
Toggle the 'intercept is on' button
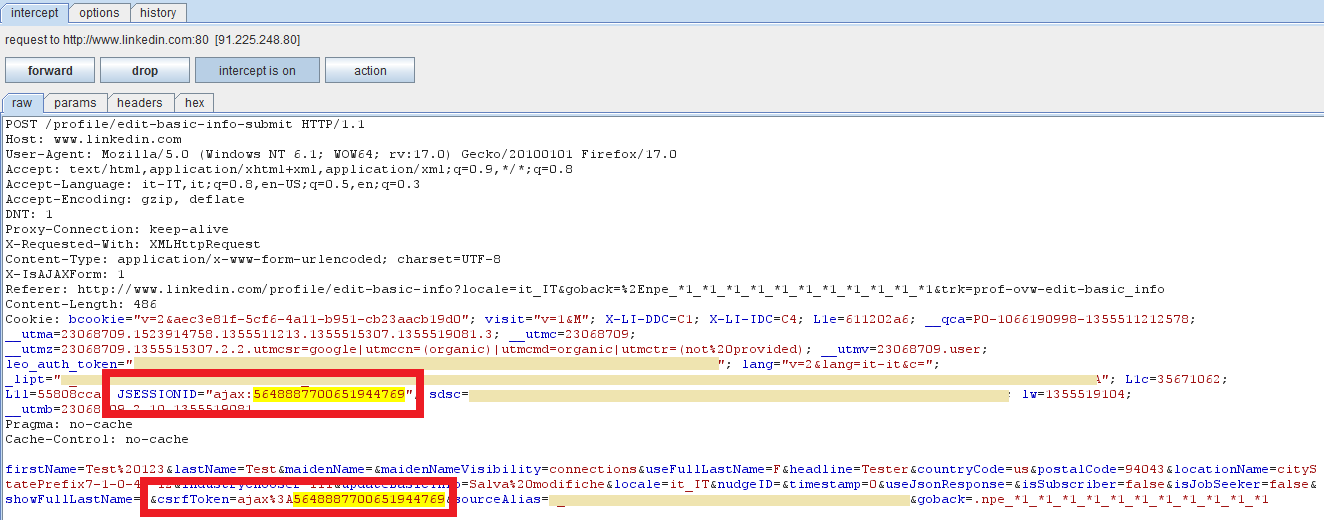pyautogui.click(x=257, y=71)
